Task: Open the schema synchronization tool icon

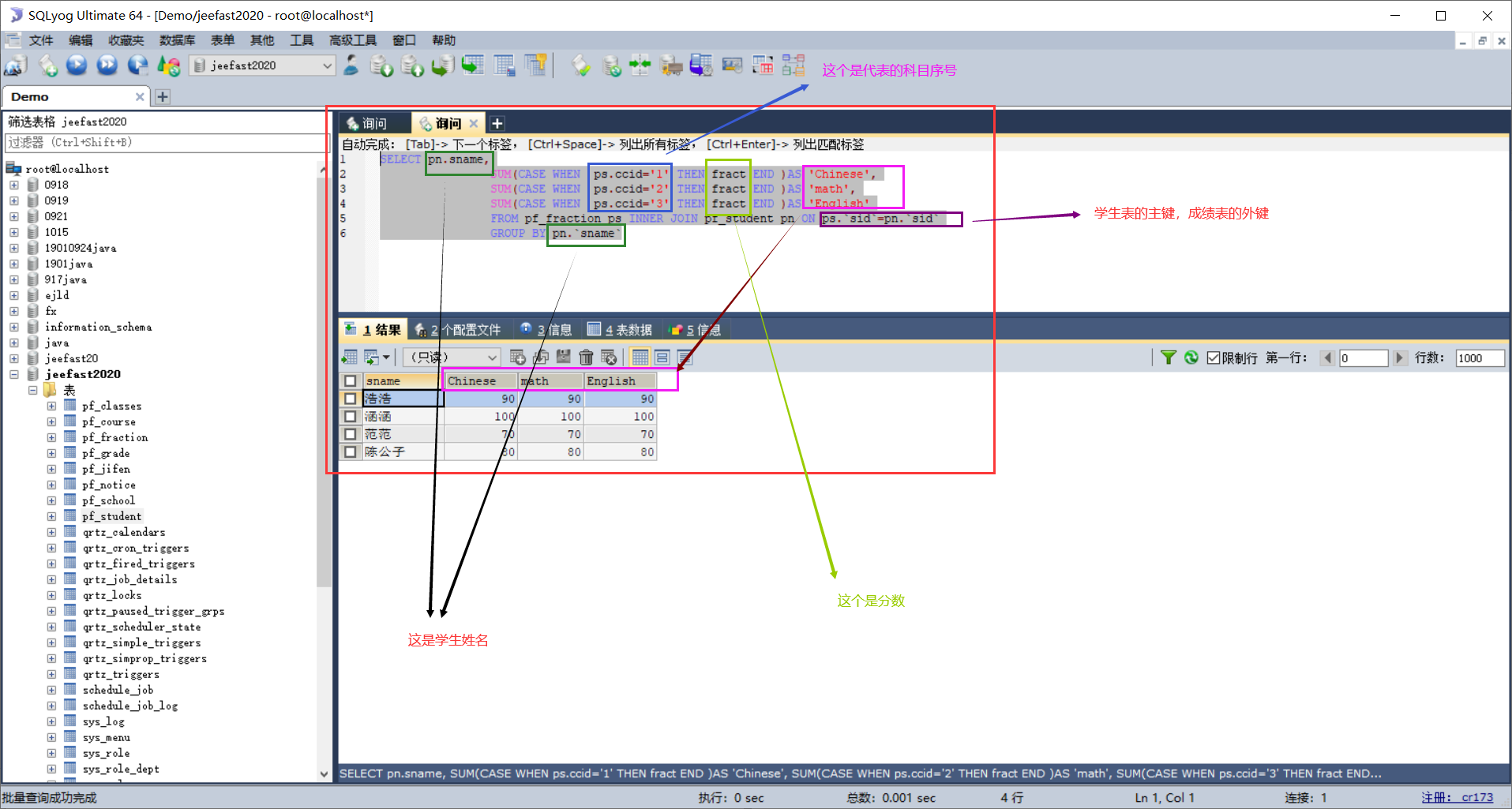Action: click(x=640, y=66)
